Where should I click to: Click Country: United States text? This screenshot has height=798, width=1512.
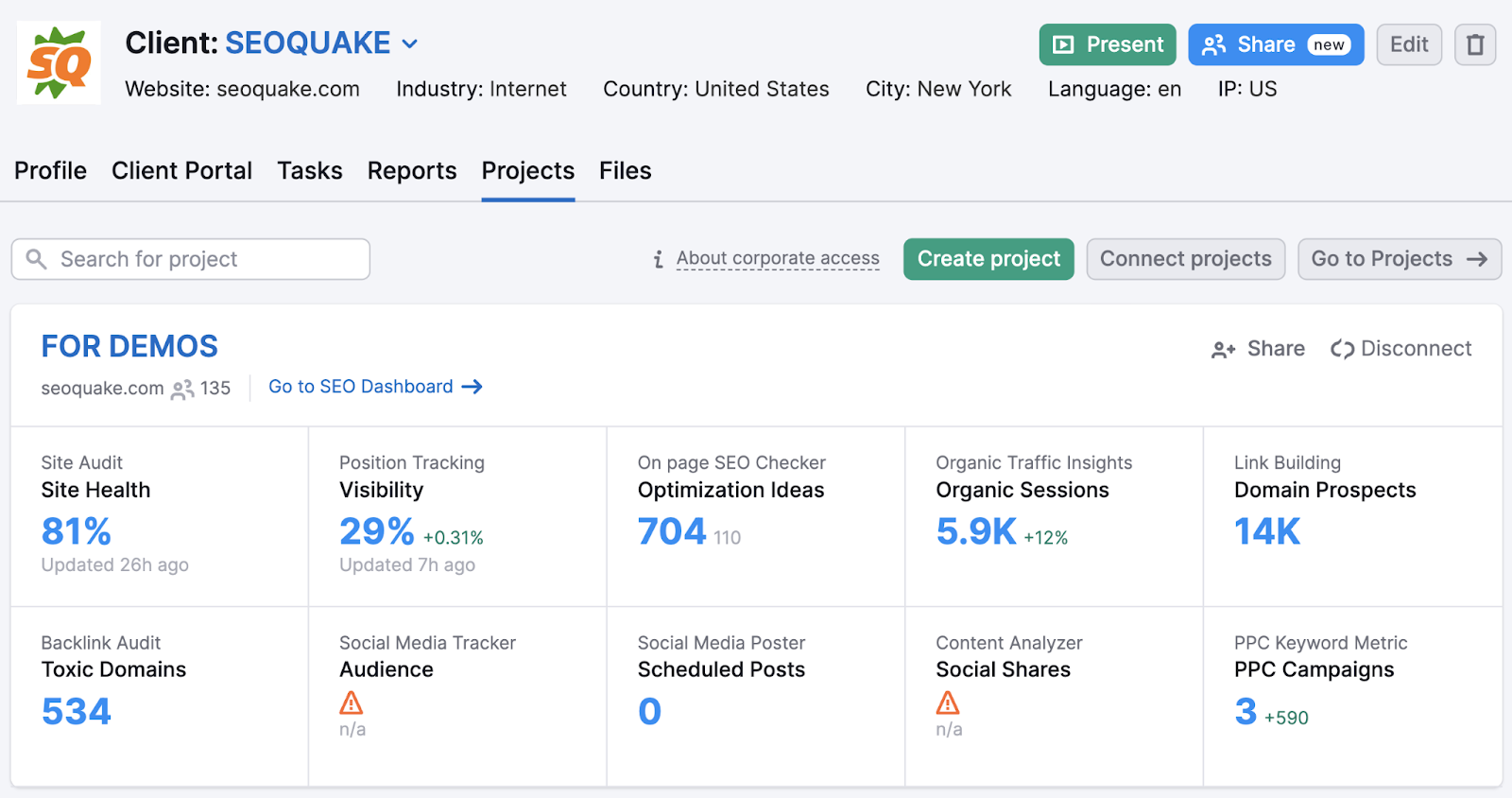point(716,89)
